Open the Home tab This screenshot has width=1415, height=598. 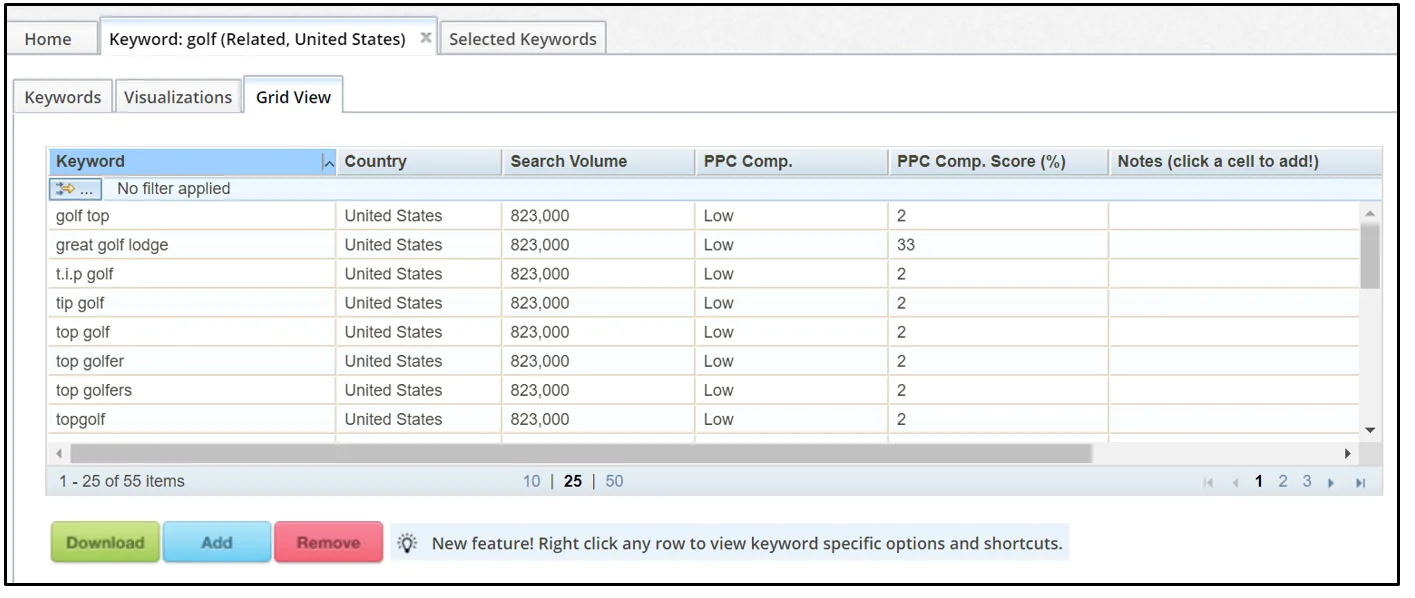tap(48, 39)
